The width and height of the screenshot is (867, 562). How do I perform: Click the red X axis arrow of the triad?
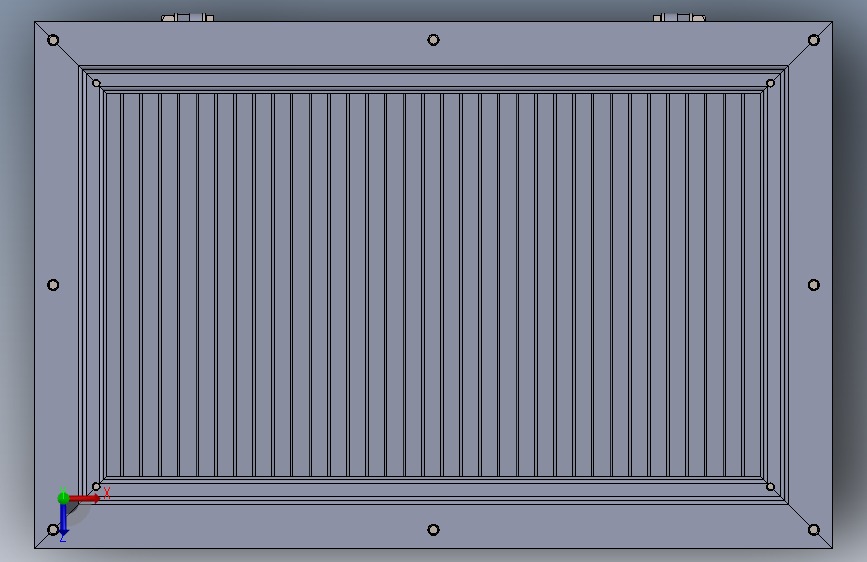[x=84, y=498]
